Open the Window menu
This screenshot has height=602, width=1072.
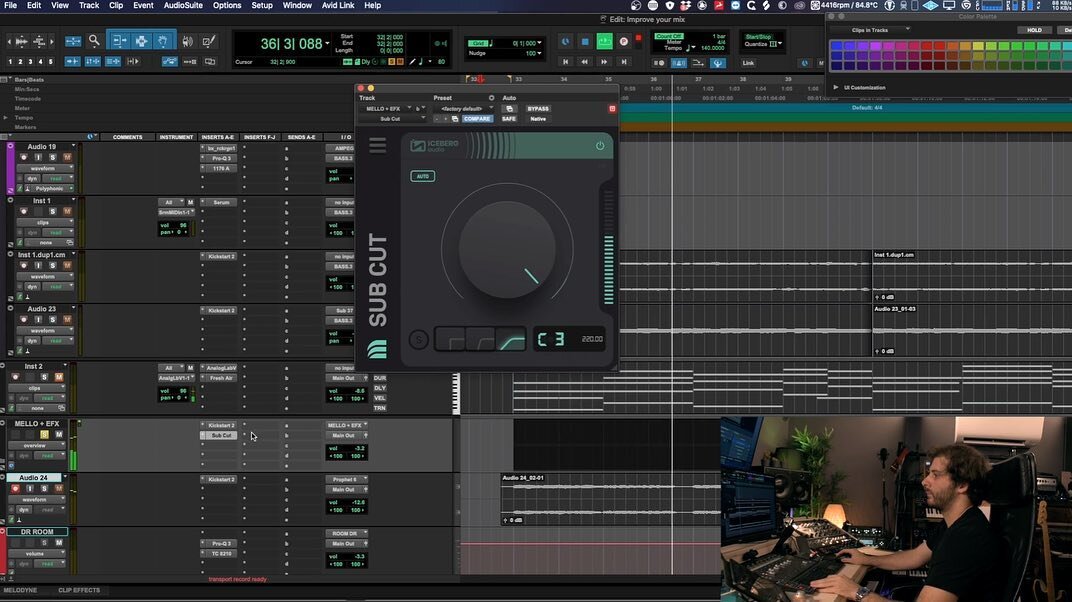point(297,5)
